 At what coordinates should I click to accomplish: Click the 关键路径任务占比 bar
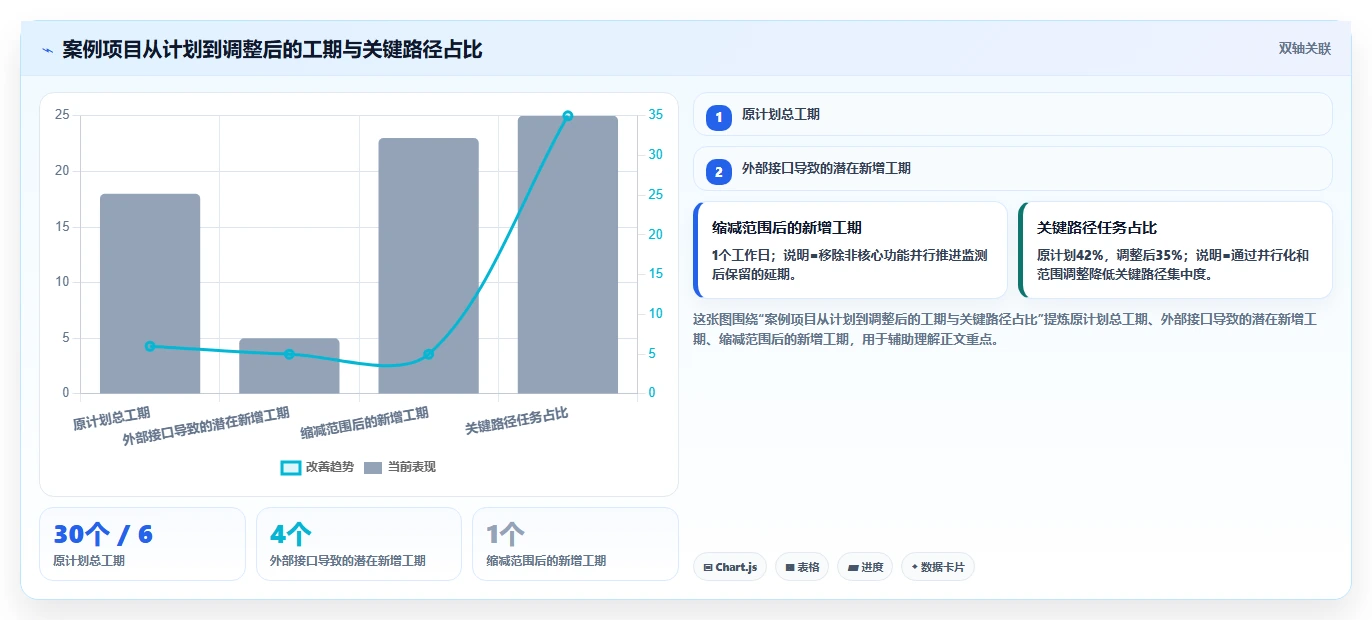pos(567,254)
